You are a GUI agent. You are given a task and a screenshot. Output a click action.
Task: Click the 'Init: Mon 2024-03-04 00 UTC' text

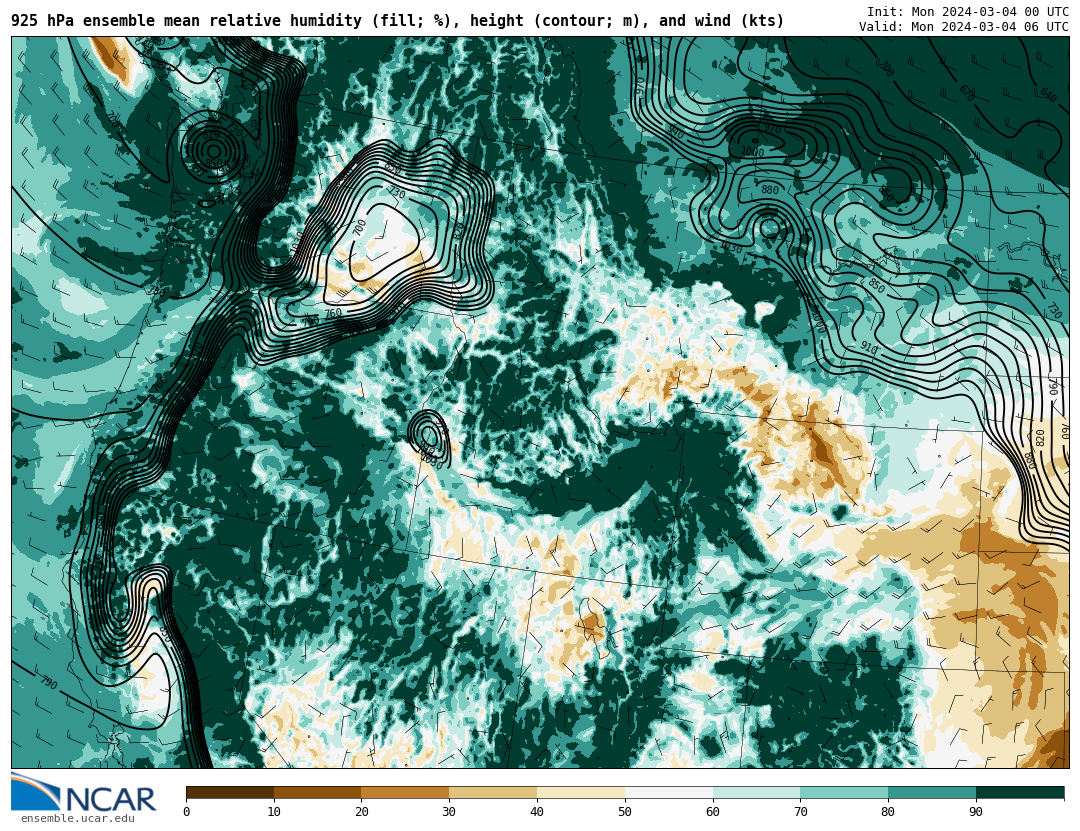(x=968, y=12)
